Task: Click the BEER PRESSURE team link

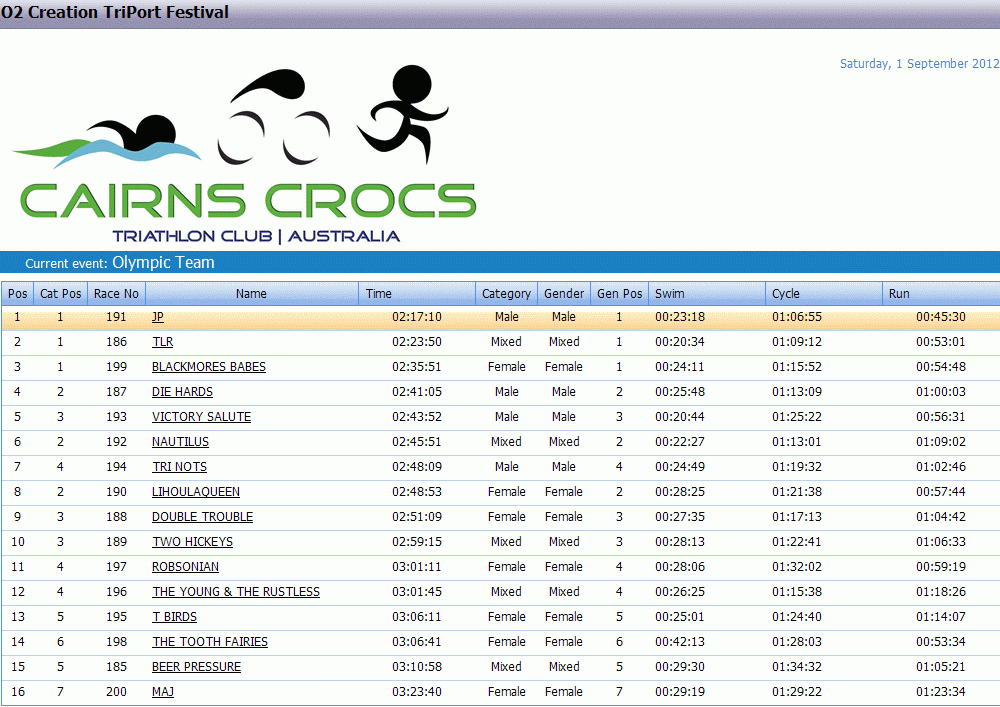Action: [196, 667]
